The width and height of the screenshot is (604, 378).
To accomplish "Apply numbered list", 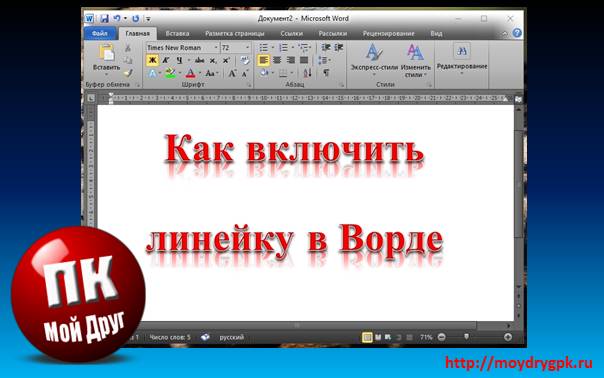I will pos(283,47).
